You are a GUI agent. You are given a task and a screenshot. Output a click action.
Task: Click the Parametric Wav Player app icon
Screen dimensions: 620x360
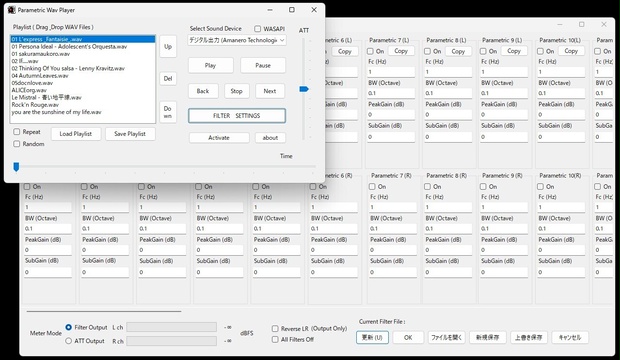tap(11, 10)
